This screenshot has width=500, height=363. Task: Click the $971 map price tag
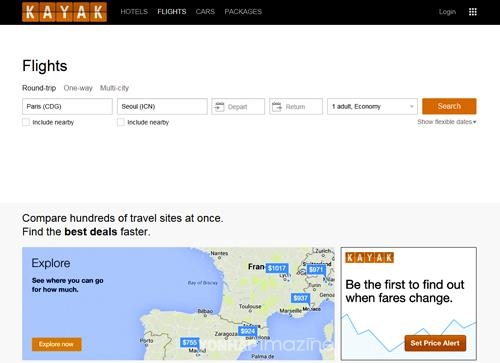pos(316,269)
